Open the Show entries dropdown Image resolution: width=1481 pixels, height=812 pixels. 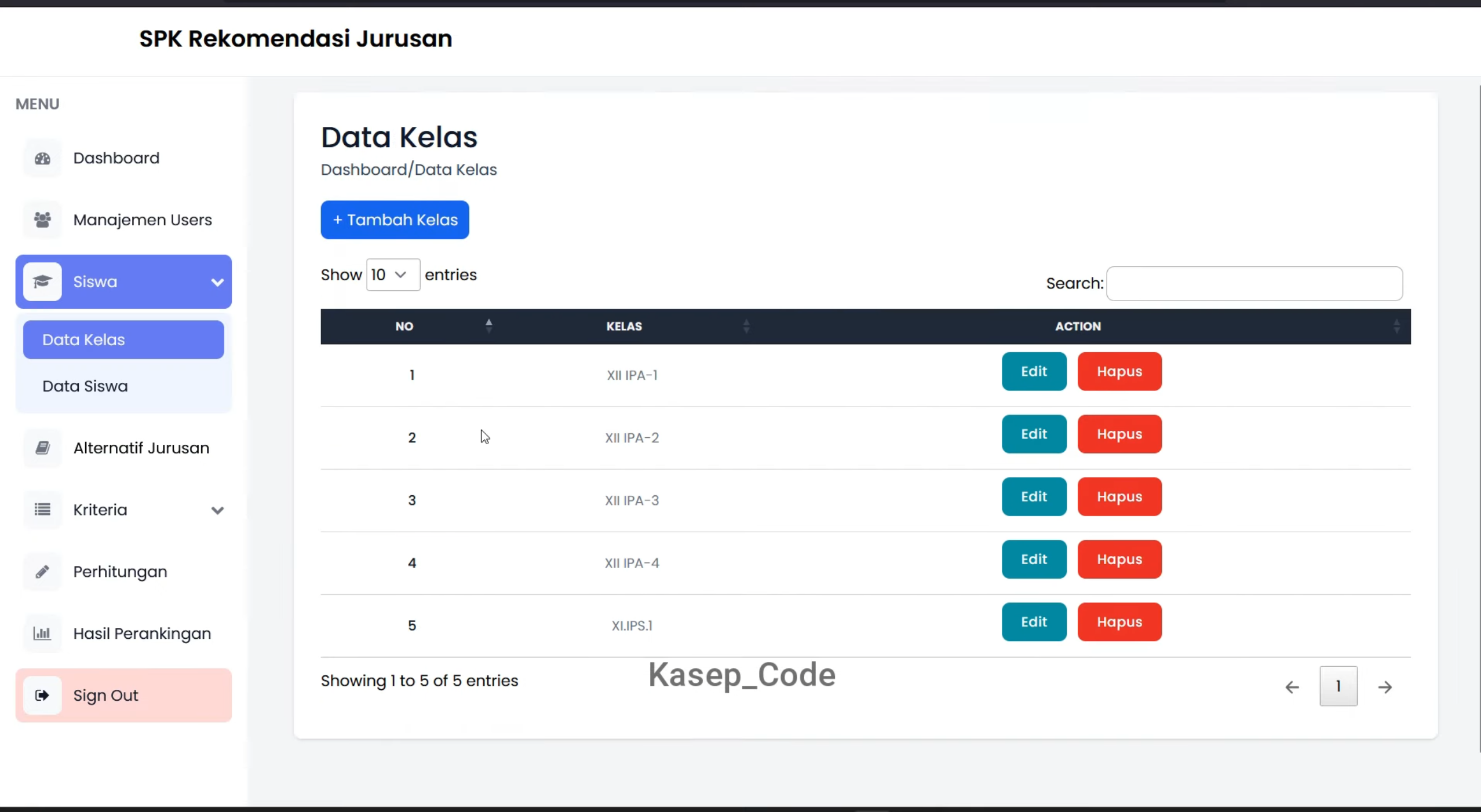click(393, 275)
